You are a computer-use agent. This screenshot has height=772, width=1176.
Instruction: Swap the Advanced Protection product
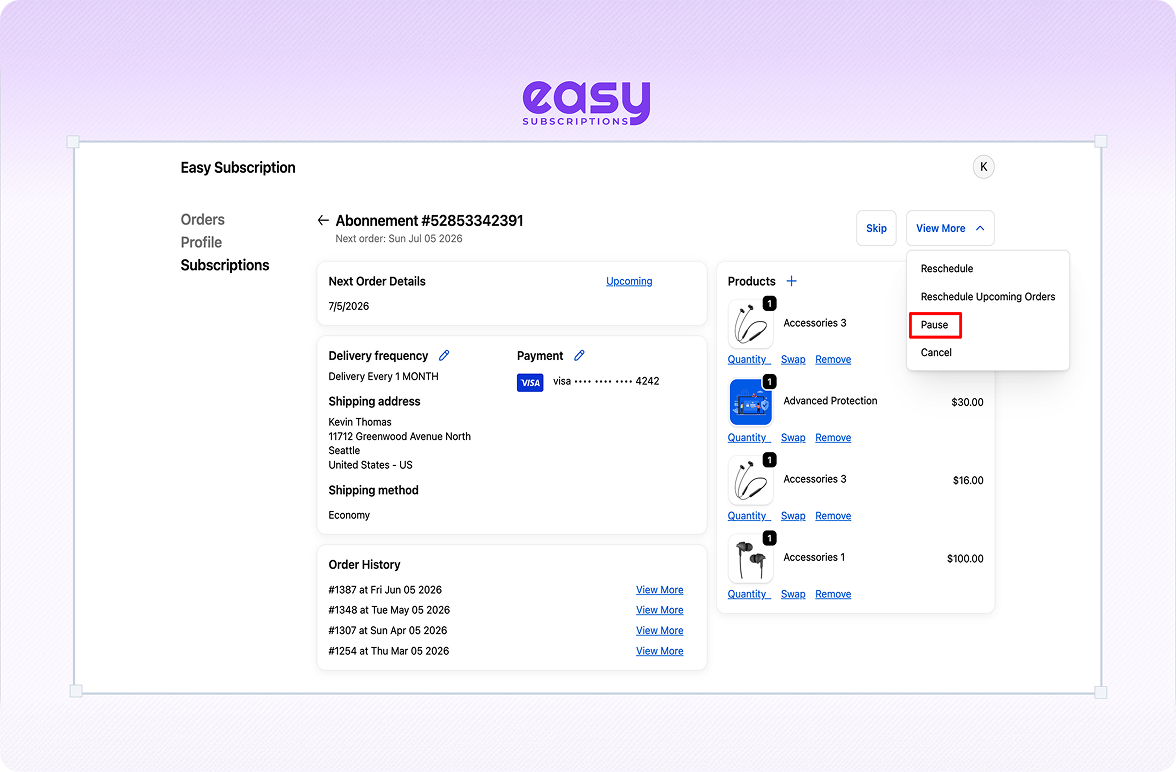point(793,437)
